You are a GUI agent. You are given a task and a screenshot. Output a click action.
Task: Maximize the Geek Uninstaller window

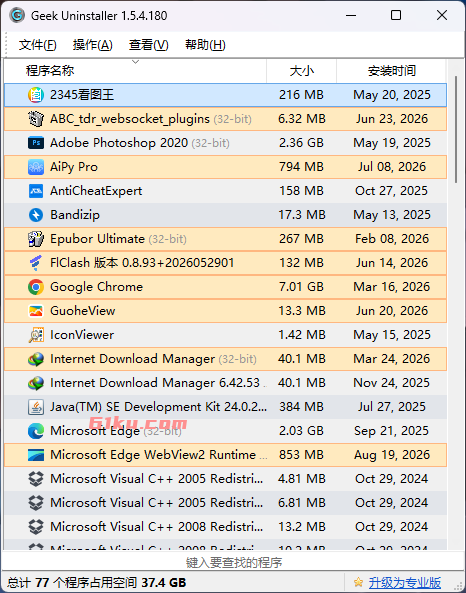(396, 16)
